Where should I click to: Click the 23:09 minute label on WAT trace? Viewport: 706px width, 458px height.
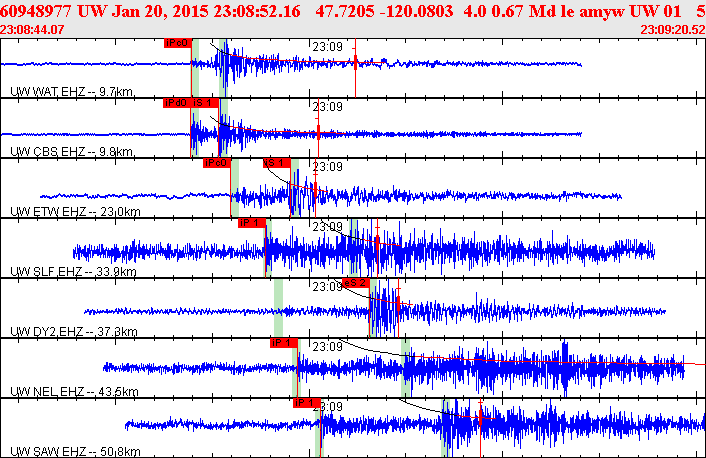pos(328,47)
